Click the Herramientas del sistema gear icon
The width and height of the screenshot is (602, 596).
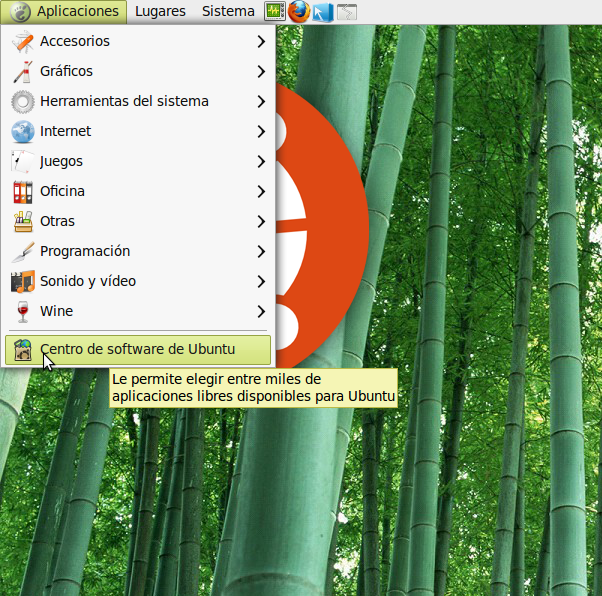click(23, 101)
